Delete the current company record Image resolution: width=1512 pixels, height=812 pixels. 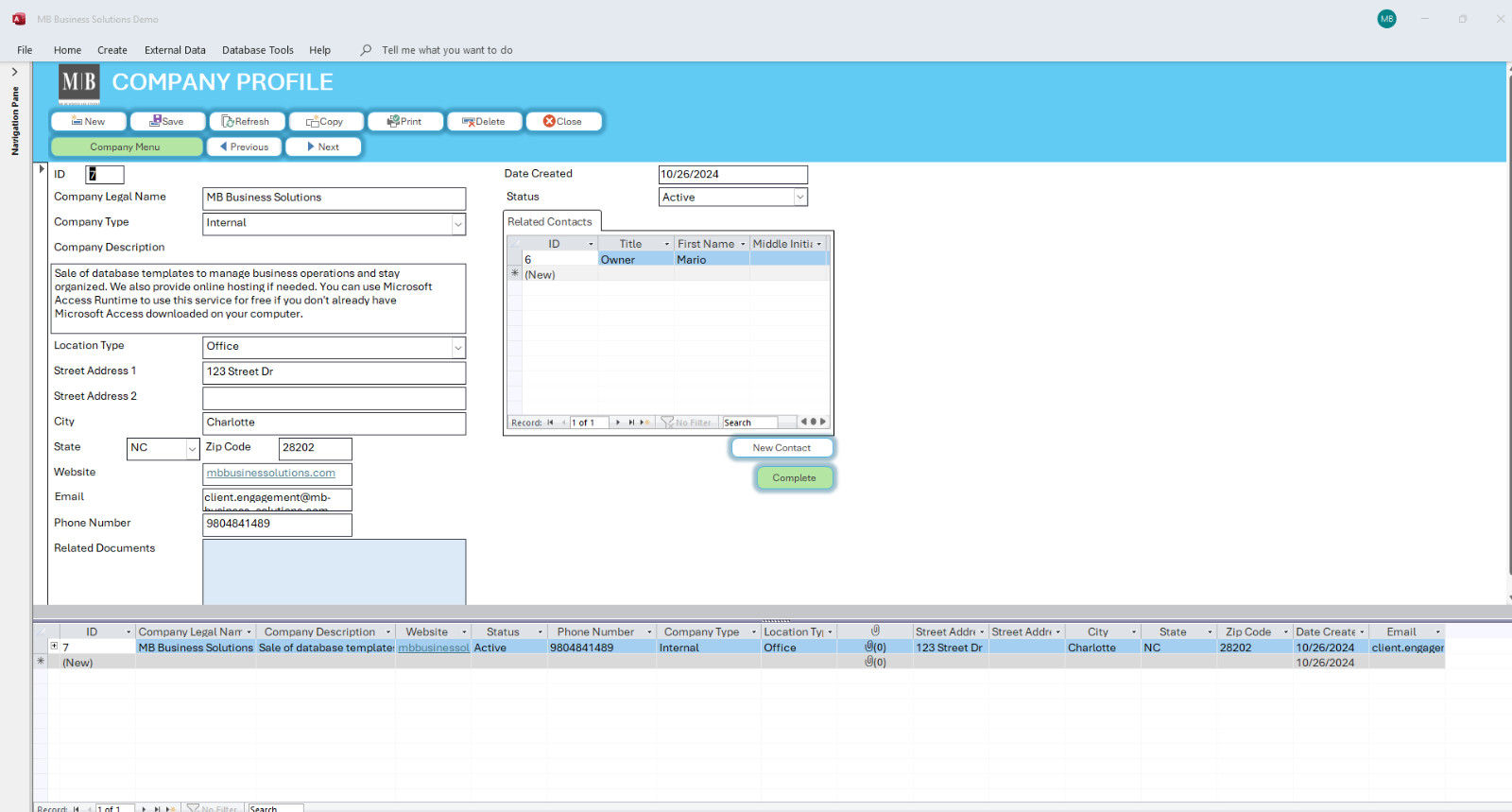(485, 121)
